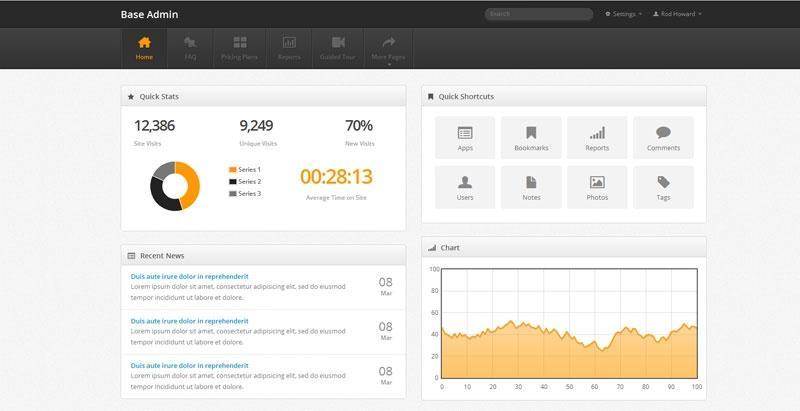Open the third Recent News headline link

pyautogui.click(x=189, y=366)
